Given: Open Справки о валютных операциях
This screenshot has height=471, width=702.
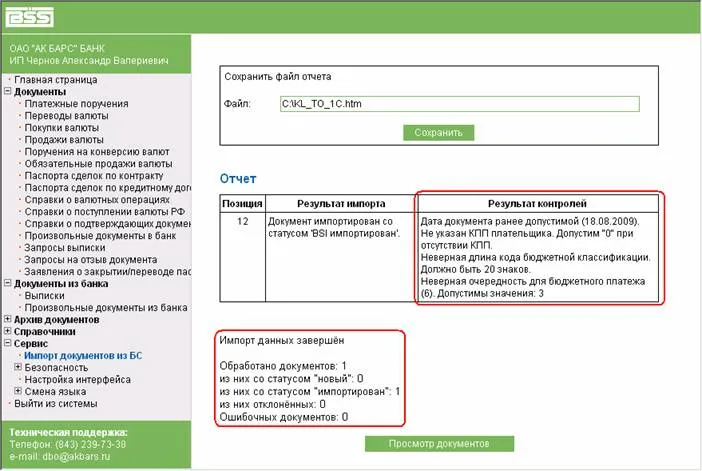Looking at the screenshot, I should pyautogui.click(x=97, y=200).
